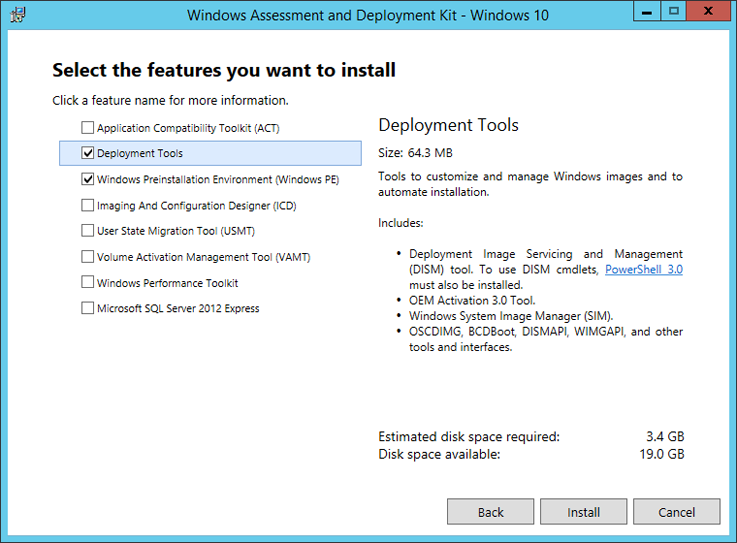This screenshot has width=737, height=543.
Task: Click the Application Compatibility Toolkit feature name
Action: click(x=190, y=128)
